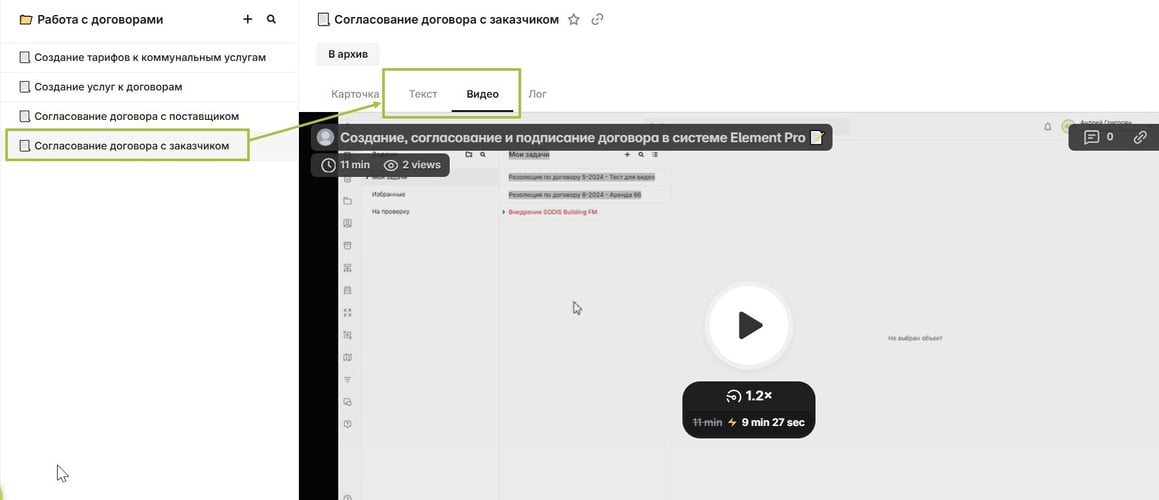Star the document as favorite
The height and width of the screenshot is (500, 1159).
[x=574, y=20]
